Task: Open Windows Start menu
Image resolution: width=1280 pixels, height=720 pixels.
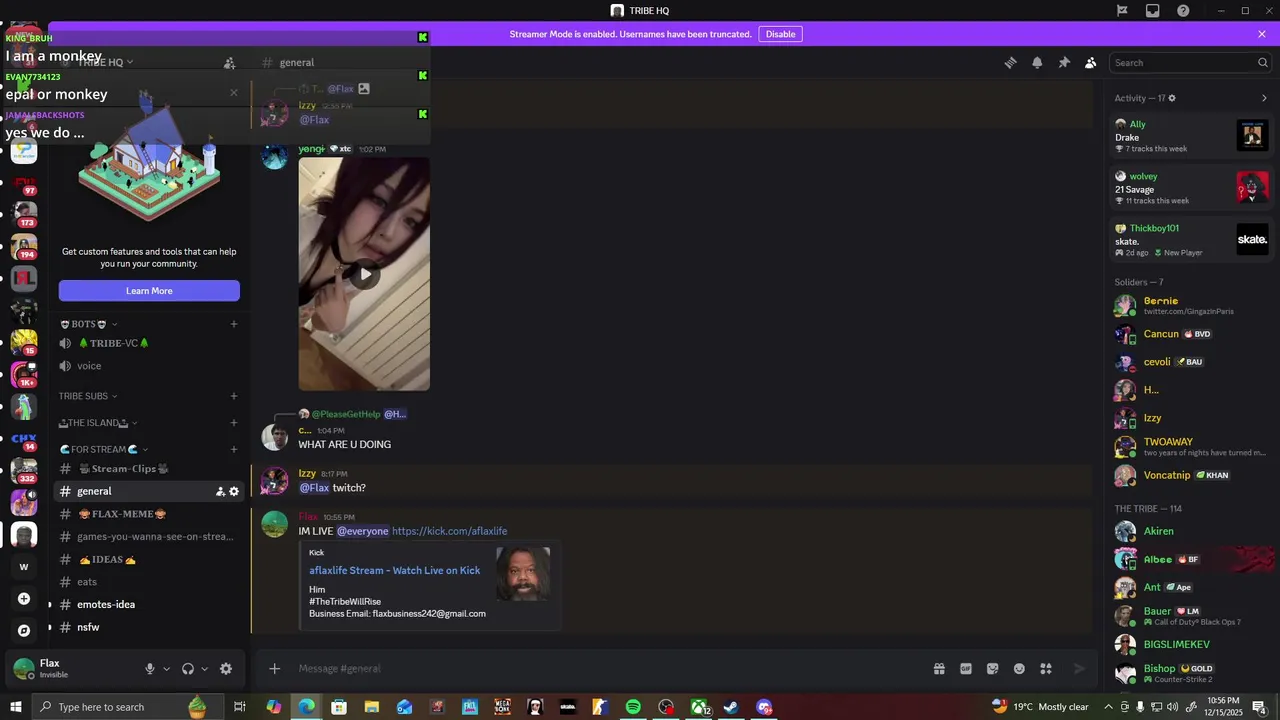Action: (15, 707)
